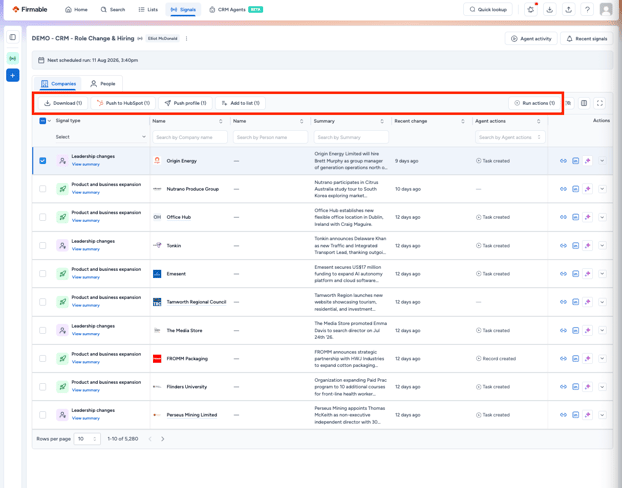Open the column layout icon
The width and height of the screenshot is (622, 488).
(x=584, y=103)
